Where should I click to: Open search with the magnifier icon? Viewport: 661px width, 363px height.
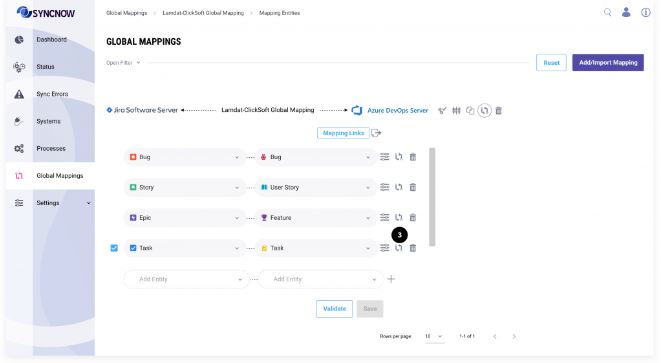pyautogui.click(x=607, y=12)
